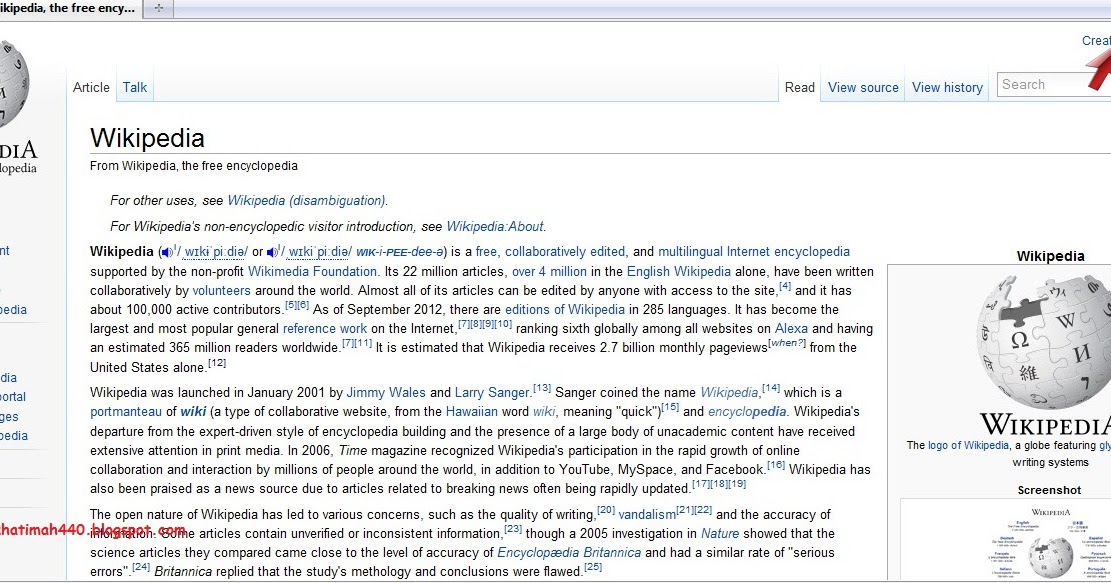Open a new browser tab with plus button

(159, 9)
